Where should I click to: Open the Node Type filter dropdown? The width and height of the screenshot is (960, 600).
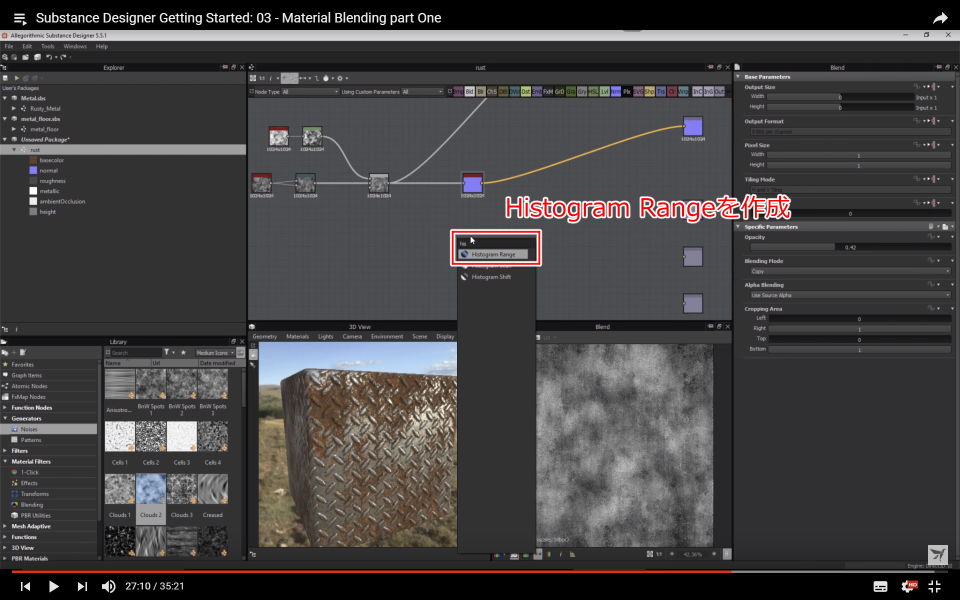310,92
